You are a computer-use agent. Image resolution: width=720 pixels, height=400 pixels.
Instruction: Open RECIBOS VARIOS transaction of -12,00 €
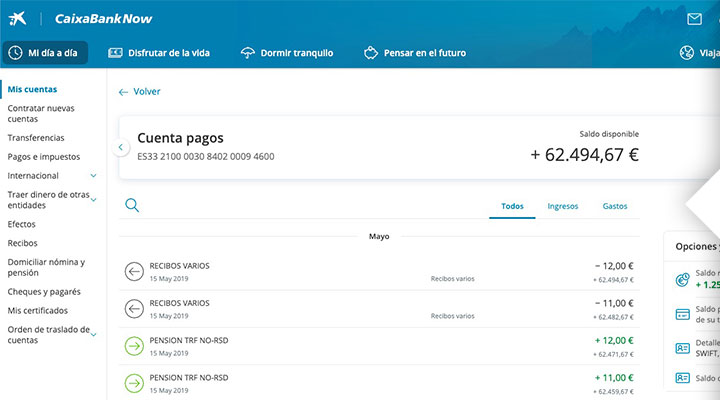379,272
